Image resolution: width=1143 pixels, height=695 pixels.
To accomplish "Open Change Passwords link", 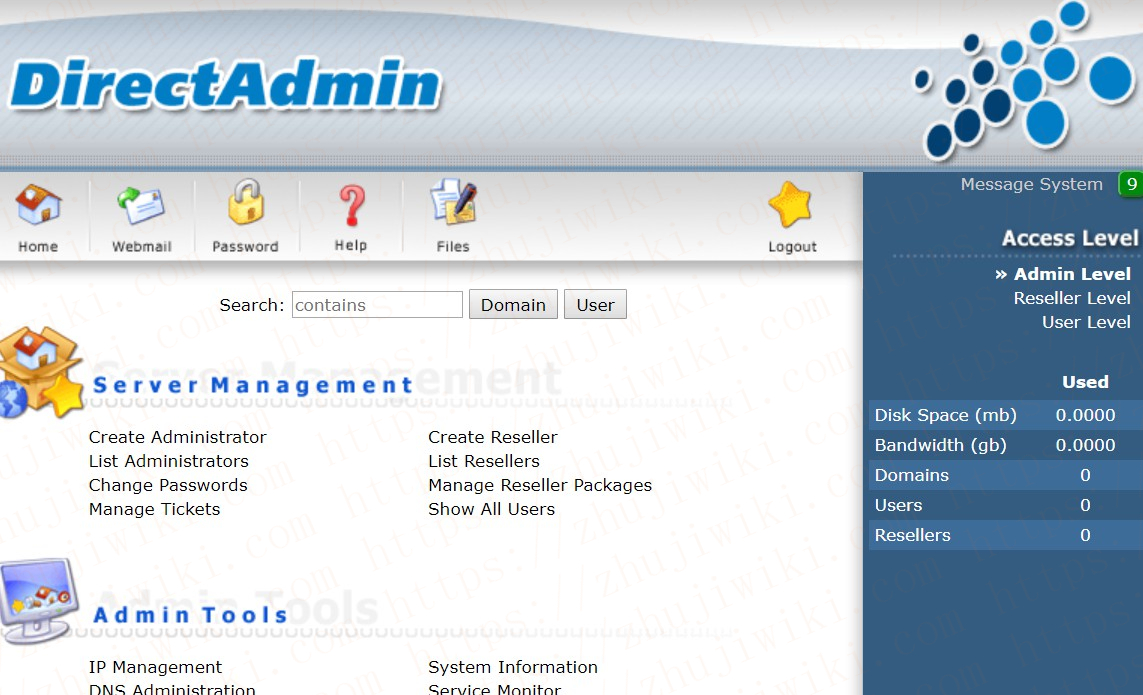I will tap(168, 485).
